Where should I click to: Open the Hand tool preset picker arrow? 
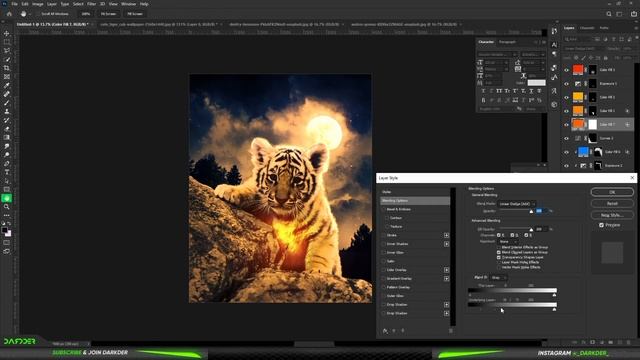pos(30,14)
